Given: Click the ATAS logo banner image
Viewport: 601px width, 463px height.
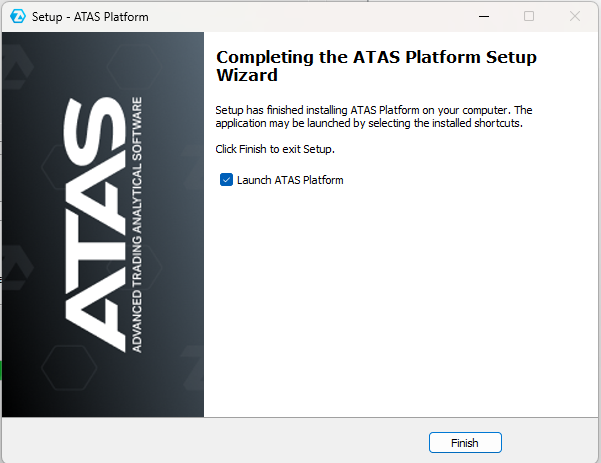Looking at the screenshot, I should 103,225.
